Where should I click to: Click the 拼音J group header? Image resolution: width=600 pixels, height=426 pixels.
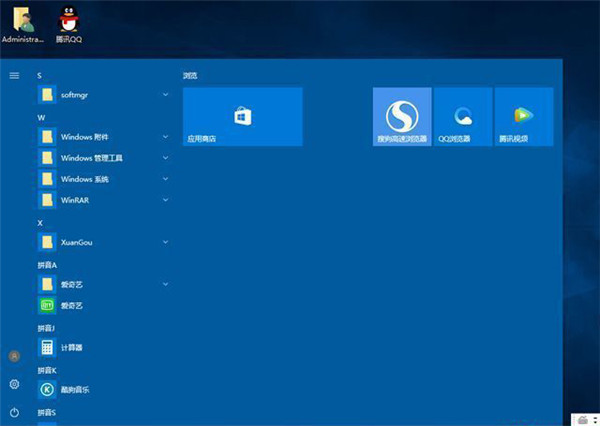coord(46,328)
